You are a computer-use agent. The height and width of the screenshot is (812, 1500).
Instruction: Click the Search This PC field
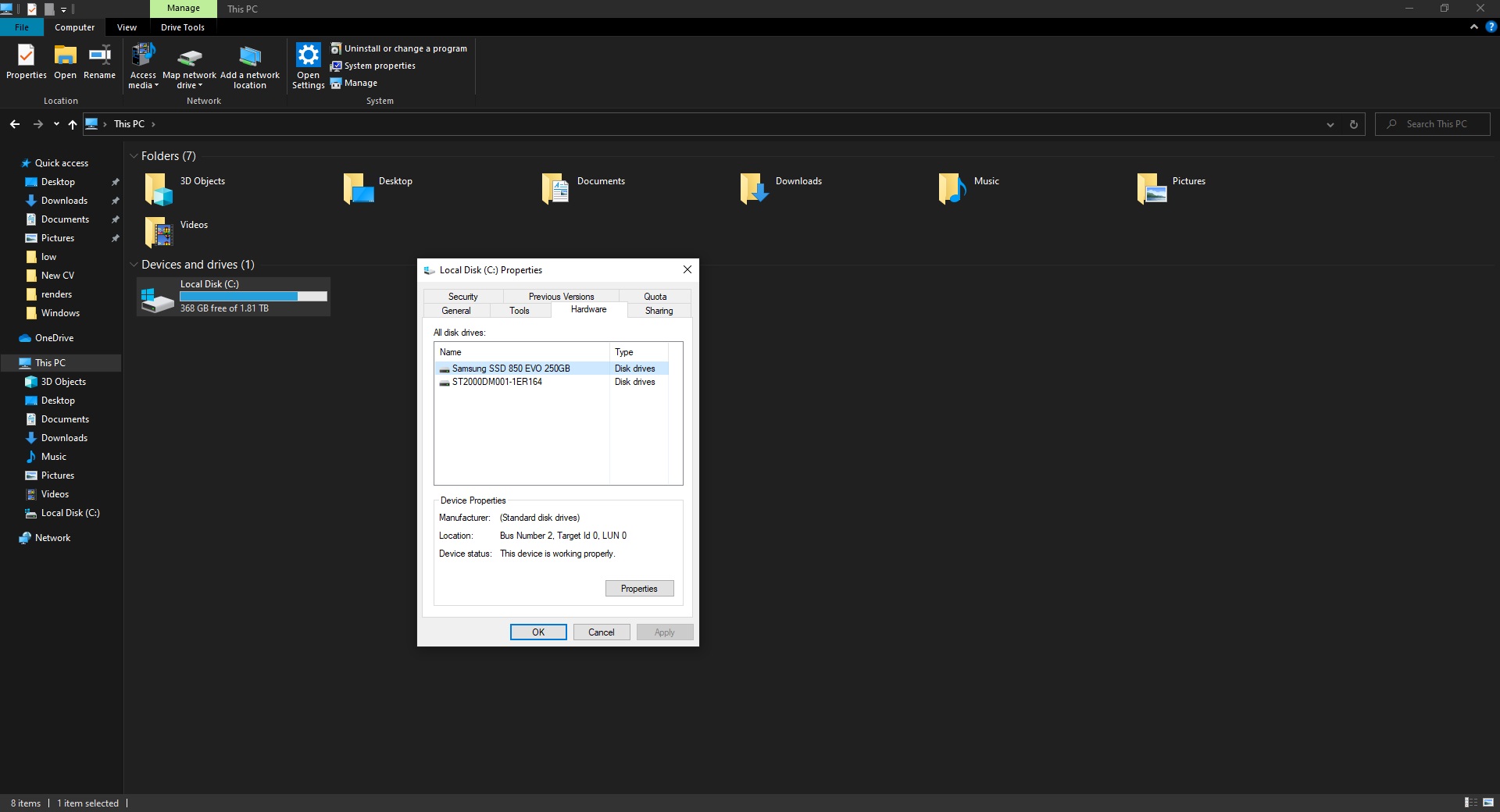pos(1433,124)
